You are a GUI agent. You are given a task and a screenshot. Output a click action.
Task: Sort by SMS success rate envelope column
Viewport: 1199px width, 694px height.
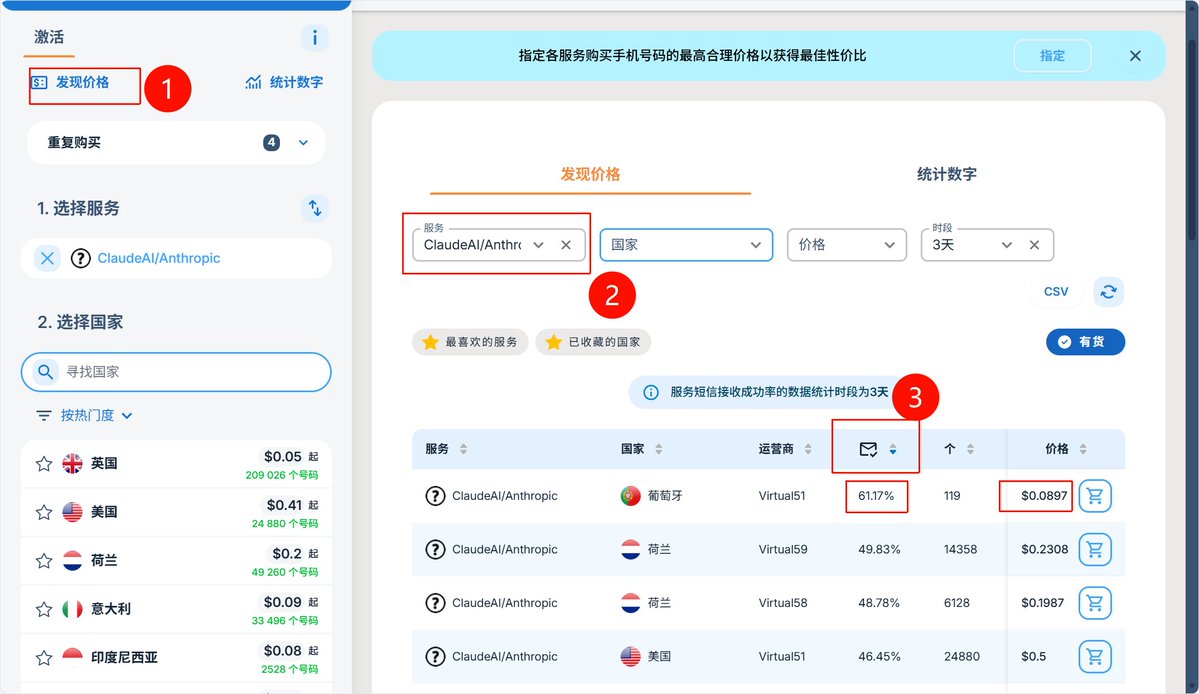point(877,449)
